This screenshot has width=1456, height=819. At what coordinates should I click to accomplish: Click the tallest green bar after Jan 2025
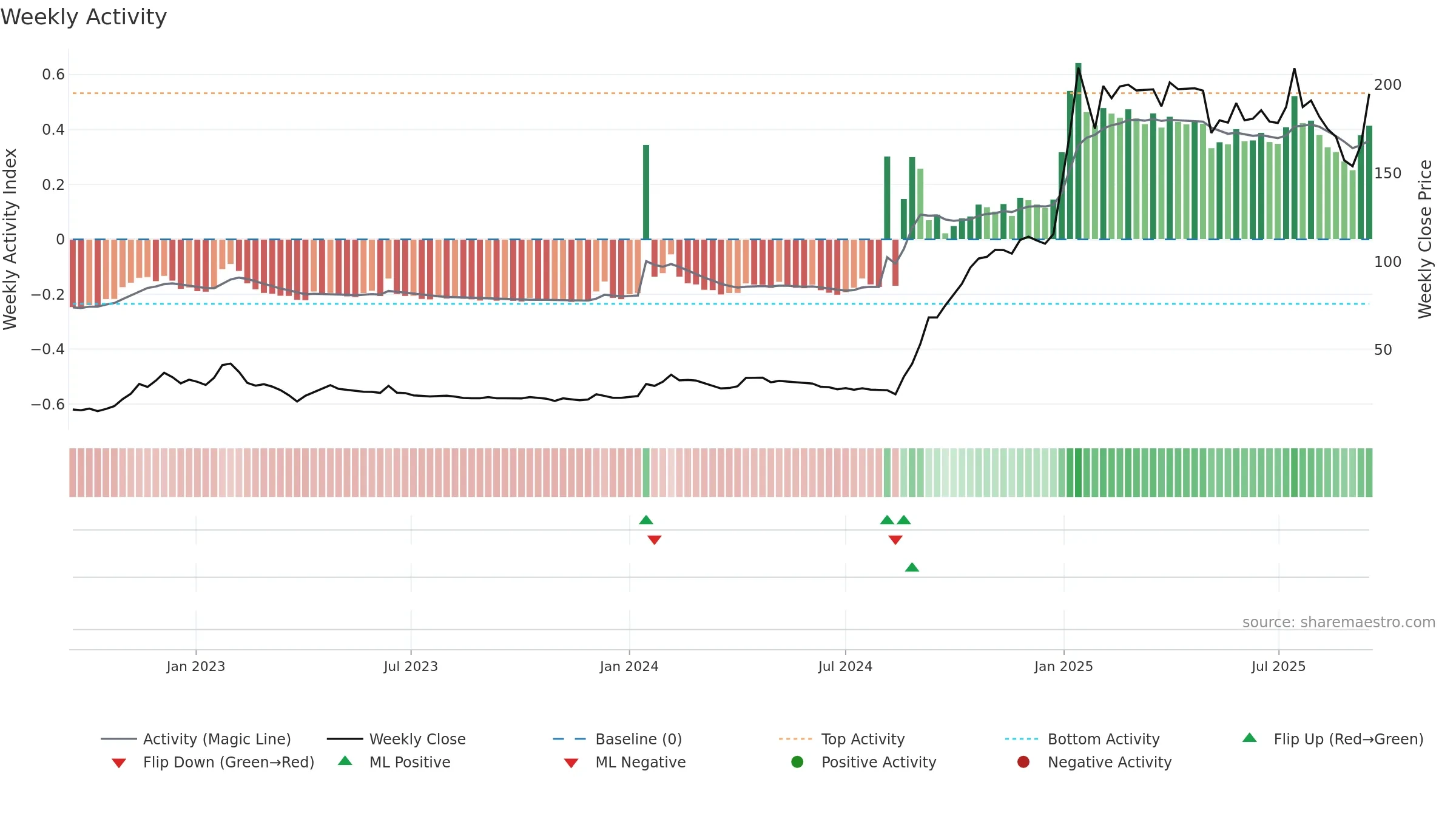coord(1078,151)
